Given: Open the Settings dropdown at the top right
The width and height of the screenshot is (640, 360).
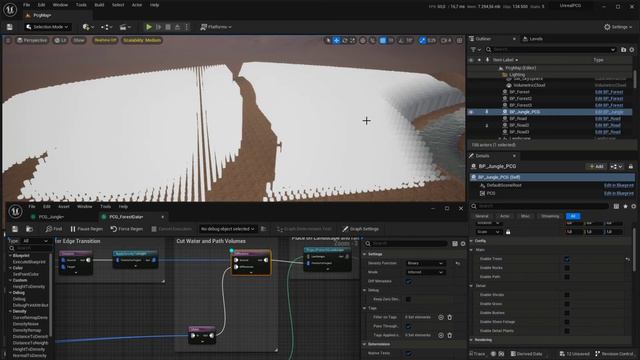Looking at the screenshot, I should click(618, 27).
